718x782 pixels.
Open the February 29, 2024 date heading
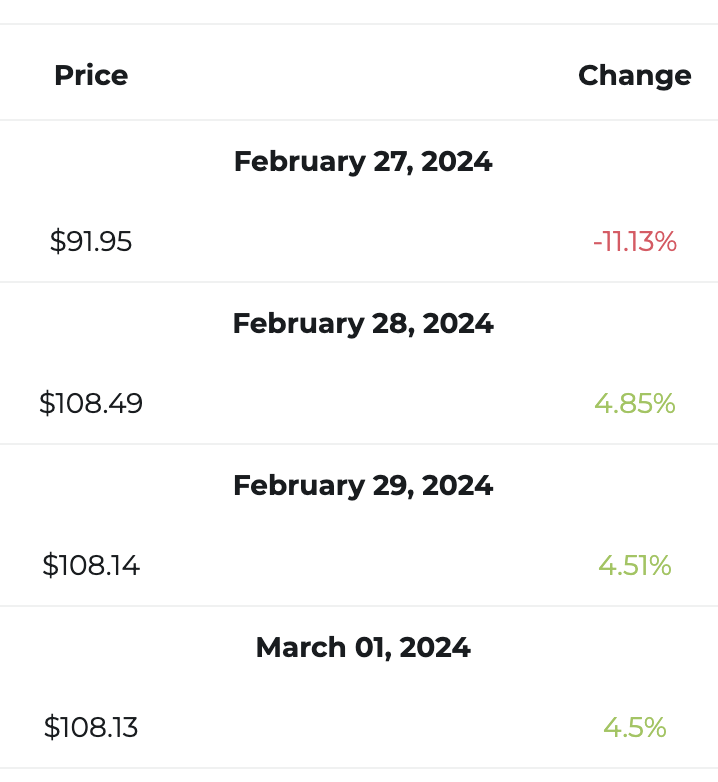pos(363,486)
